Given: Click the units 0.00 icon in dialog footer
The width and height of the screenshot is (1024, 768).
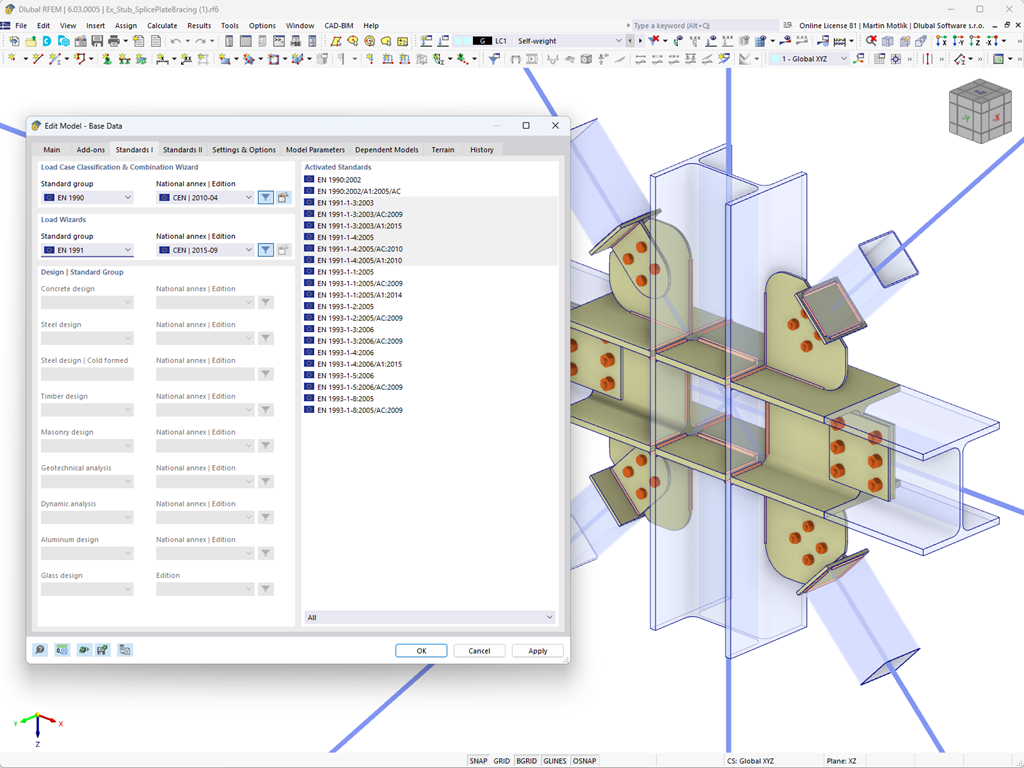Looking at the screenshot, I should click(62, 650).
